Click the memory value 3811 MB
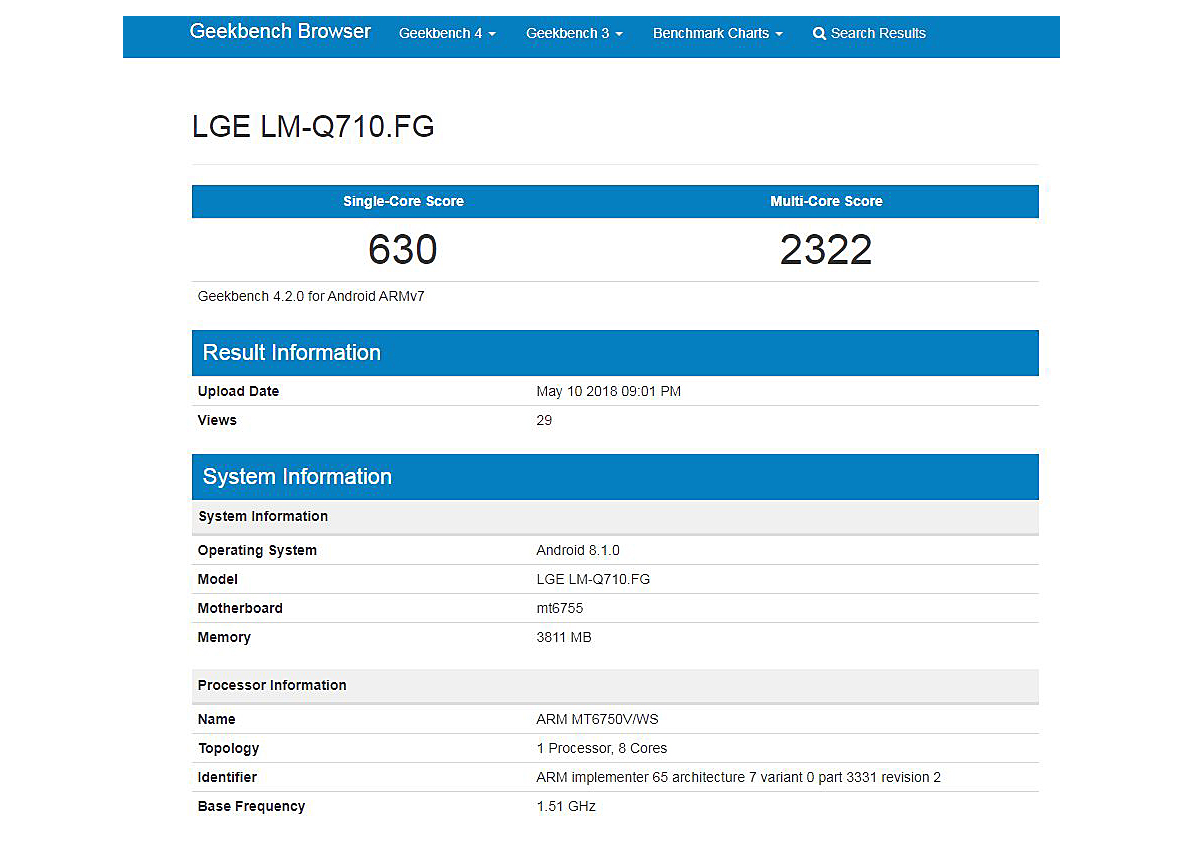This screenshot has height=849, width=1184. click(x=563, y=637)
